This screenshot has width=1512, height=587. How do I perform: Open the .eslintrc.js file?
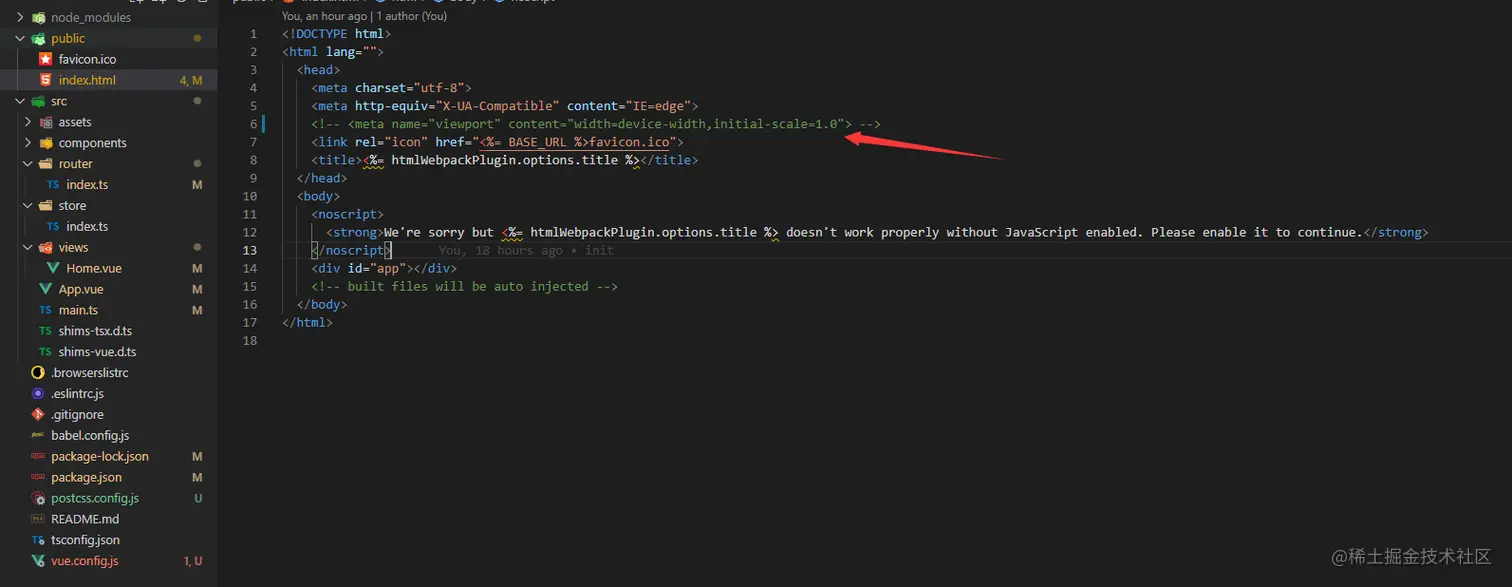point(78,394)
